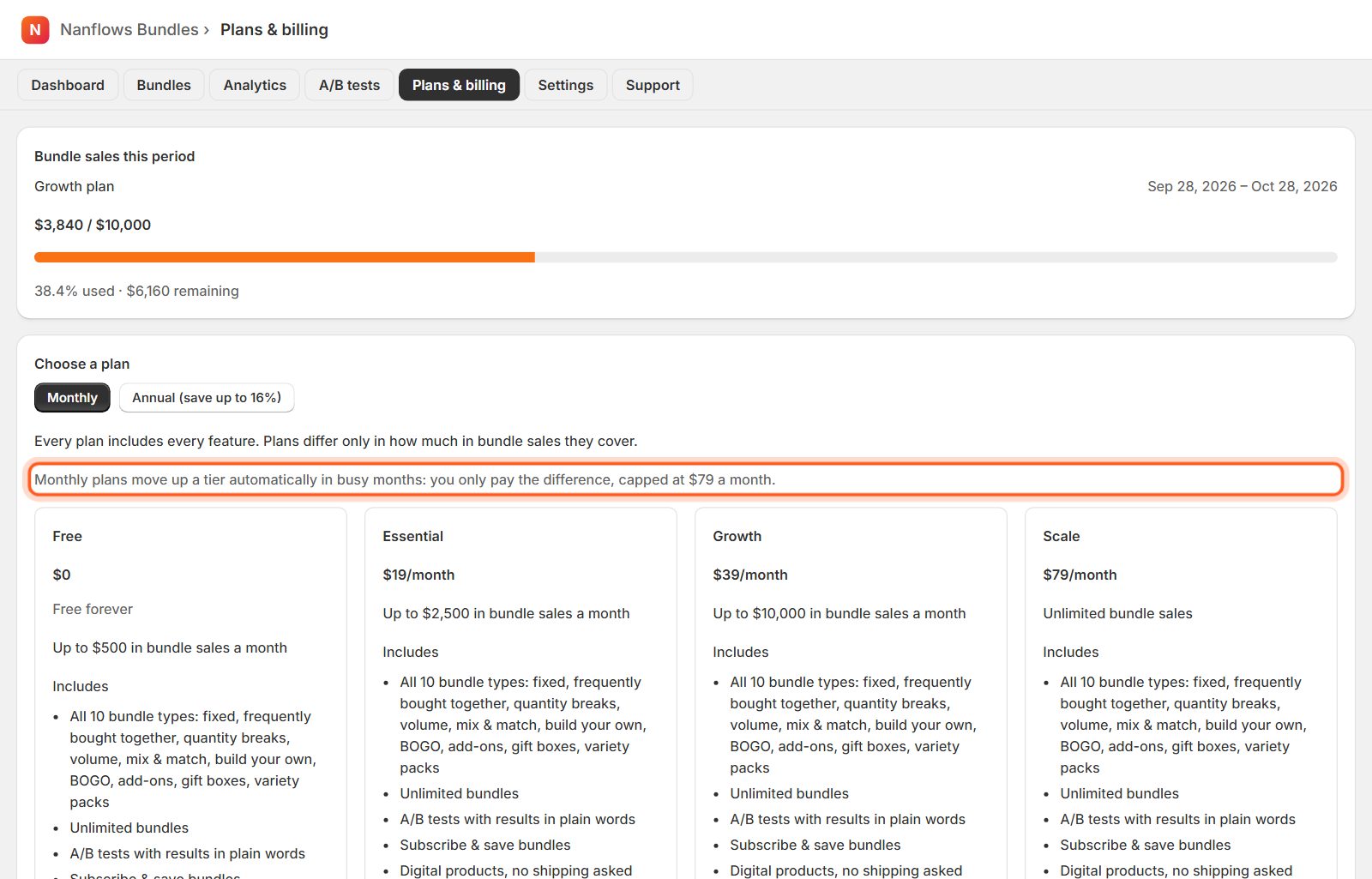This screenshot has height=879, width=1372.
Task: Open the Settings tab
Action: (x=566, y=85)
